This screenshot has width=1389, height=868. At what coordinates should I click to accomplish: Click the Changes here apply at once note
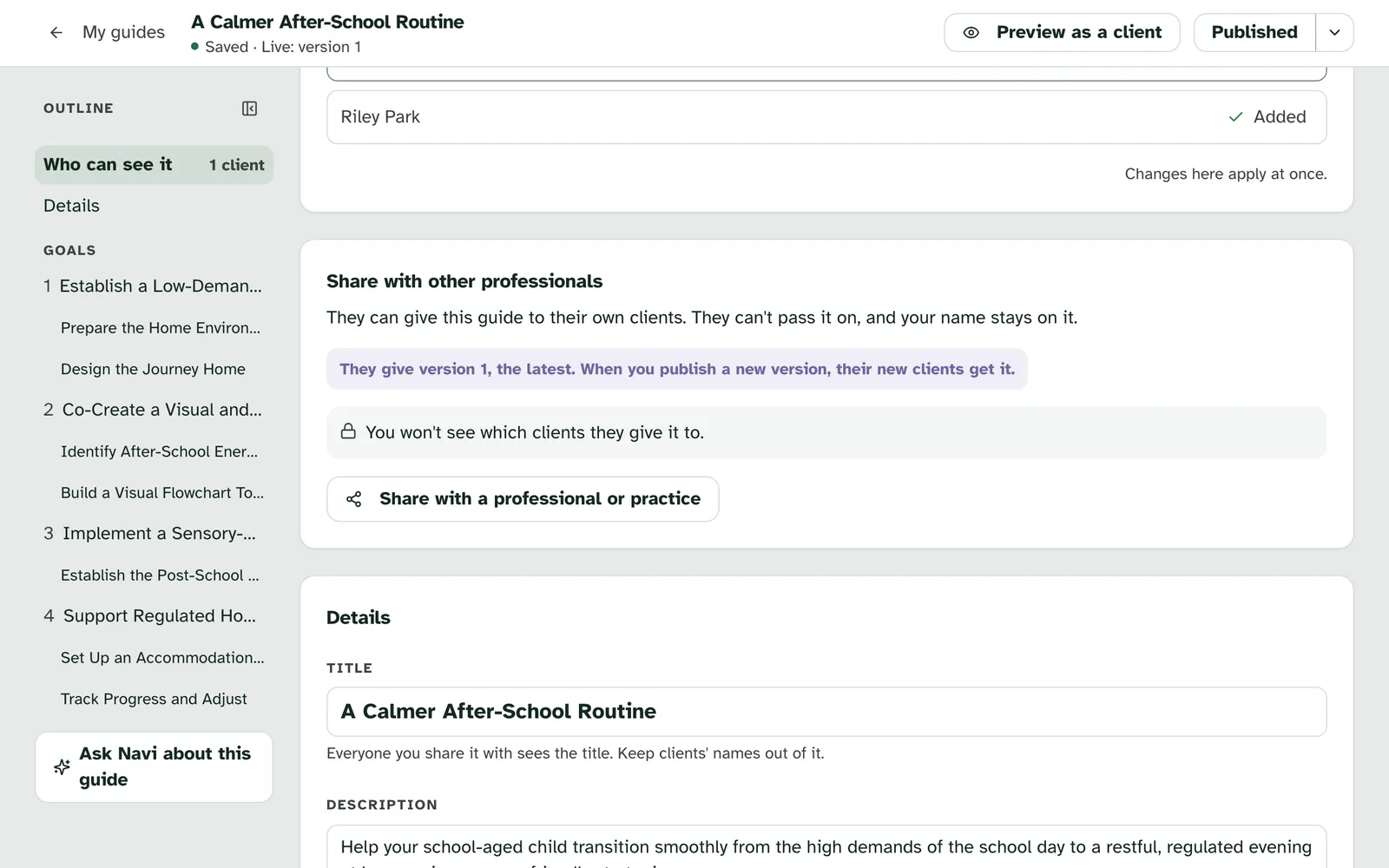[x=1226, y=174]
